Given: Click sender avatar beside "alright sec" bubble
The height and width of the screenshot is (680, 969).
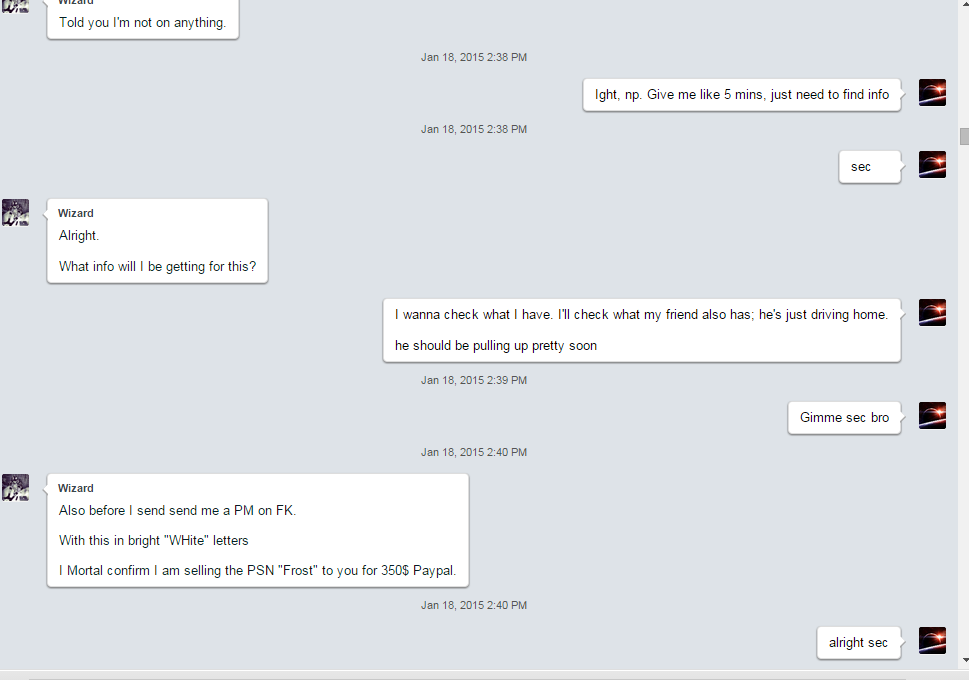Looking at the screenshot, I should coord(933,640).
